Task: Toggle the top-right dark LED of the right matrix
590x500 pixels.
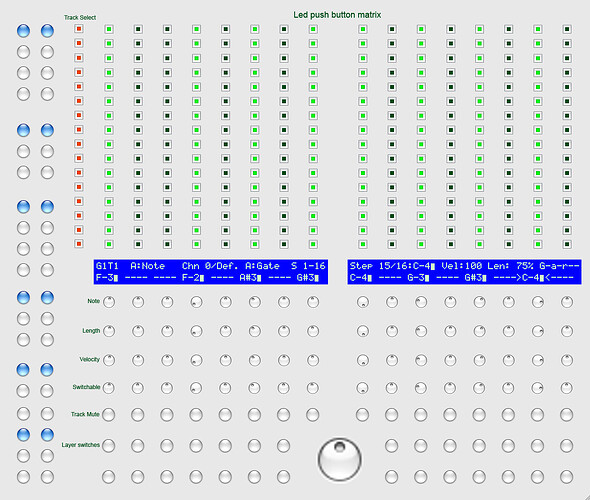Action: tap(567, 29)
